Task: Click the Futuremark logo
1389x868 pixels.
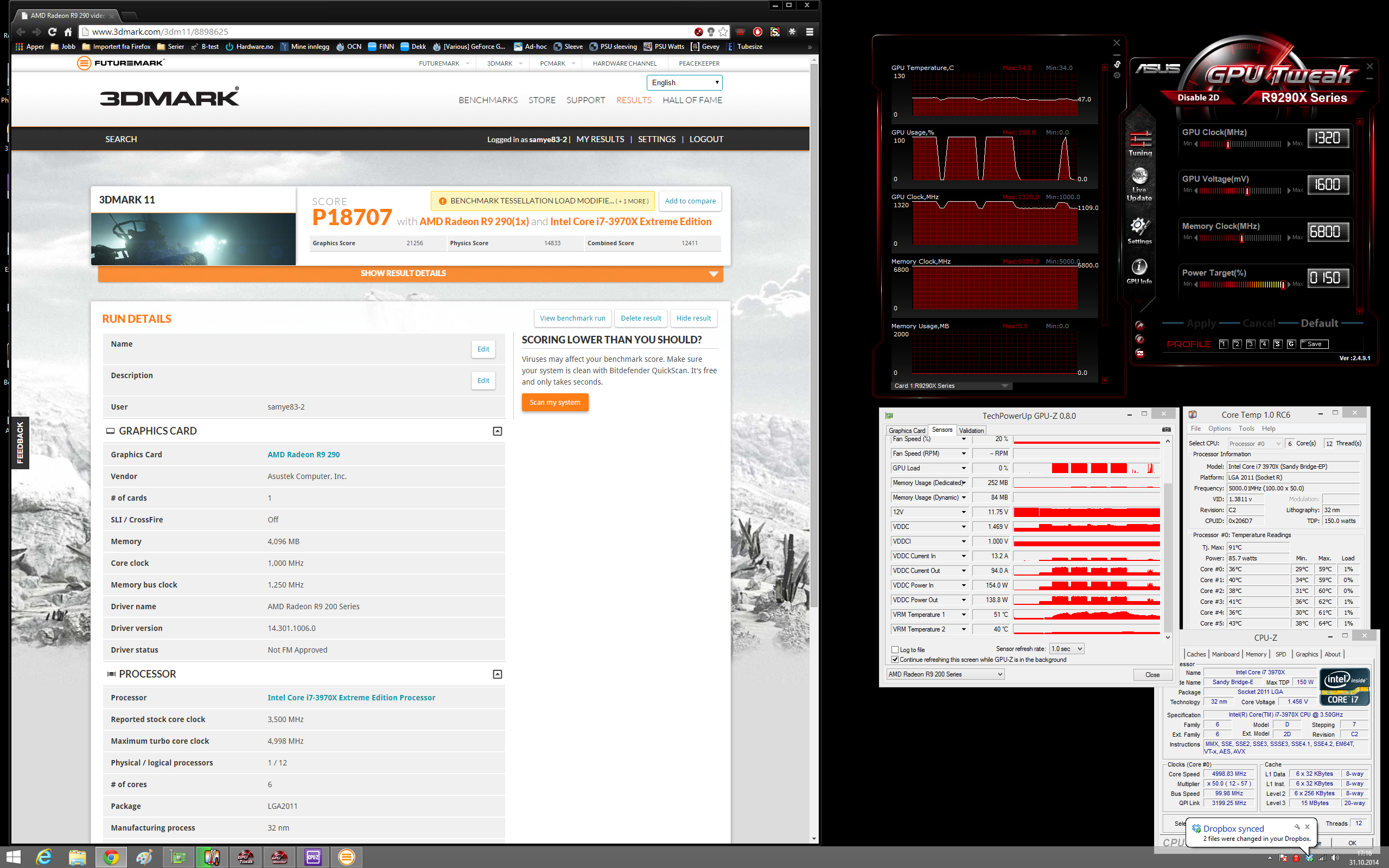Action: pos(120,62)
